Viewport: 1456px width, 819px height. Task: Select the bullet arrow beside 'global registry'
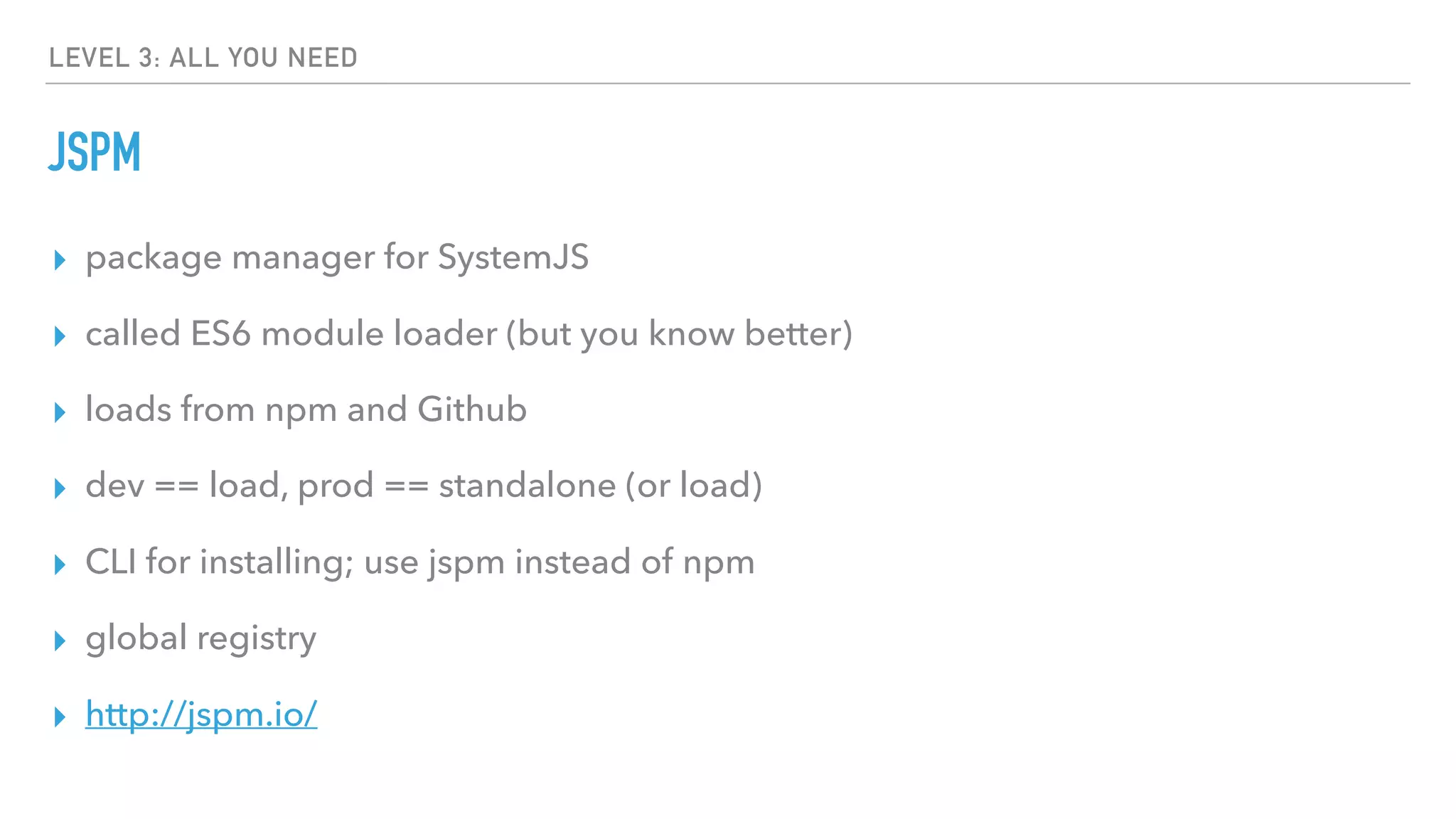tap(60, 641)
